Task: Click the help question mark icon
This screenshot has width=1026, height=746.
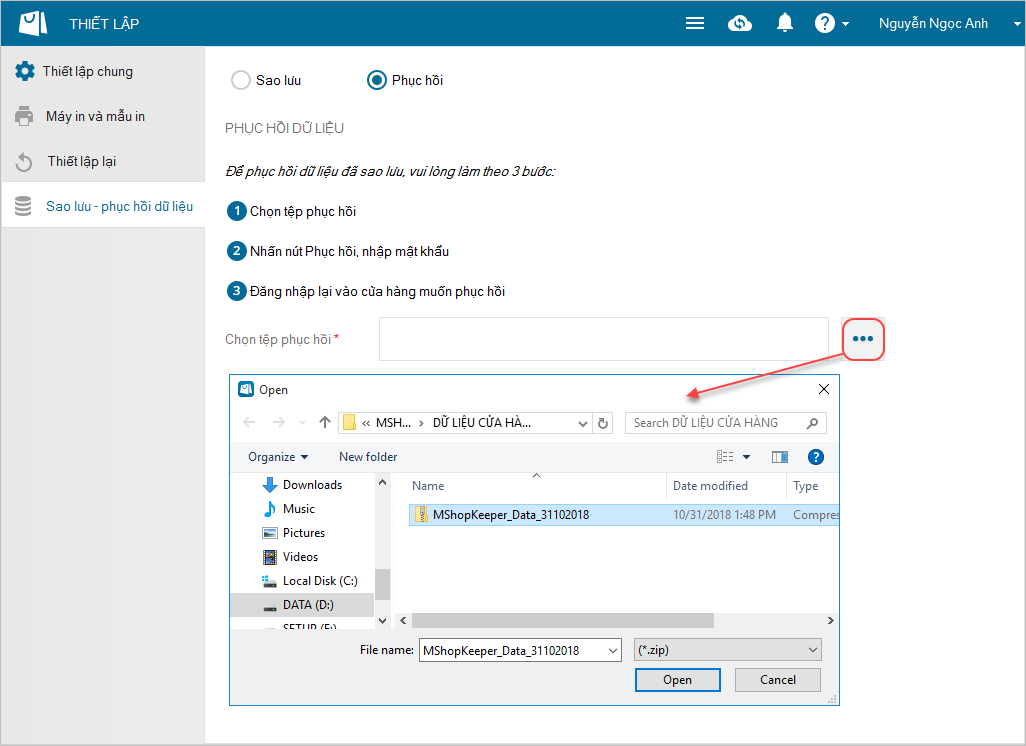Action: pyautogui.click(x=825, y=23)
